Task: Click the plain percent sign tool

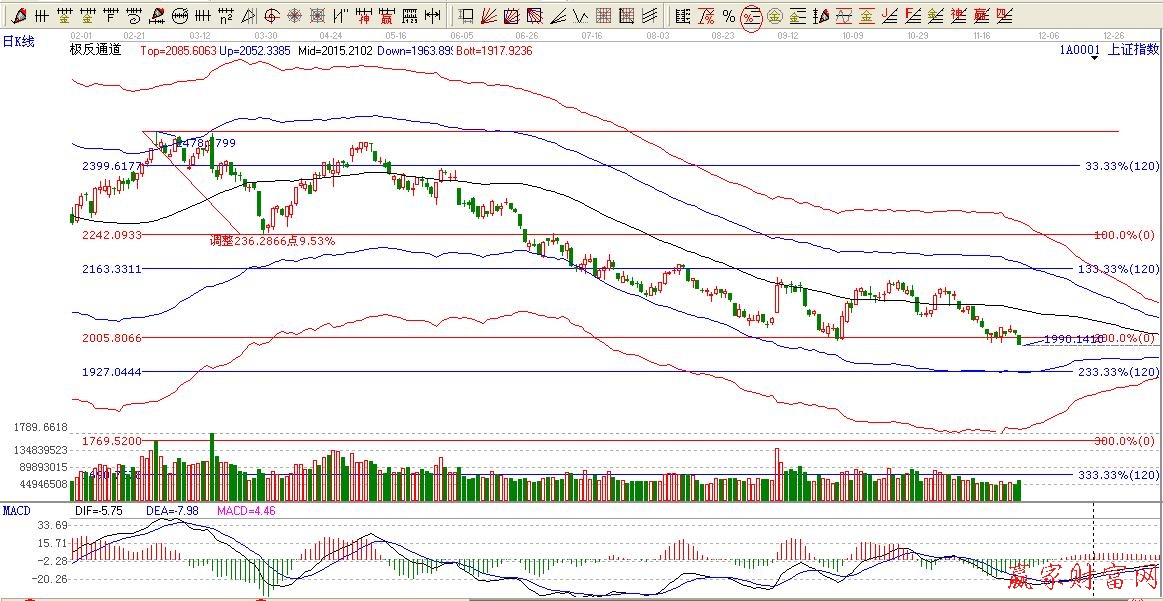Action: (729, 16)
